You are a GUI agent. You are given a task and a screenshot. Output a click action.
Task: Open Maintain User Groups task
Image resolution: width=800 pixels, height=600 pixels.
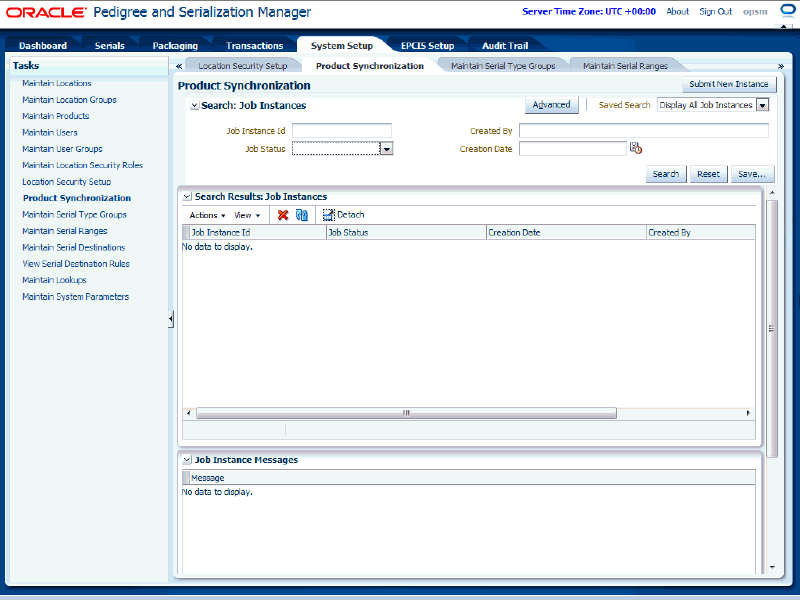click(x=62, y=148)
